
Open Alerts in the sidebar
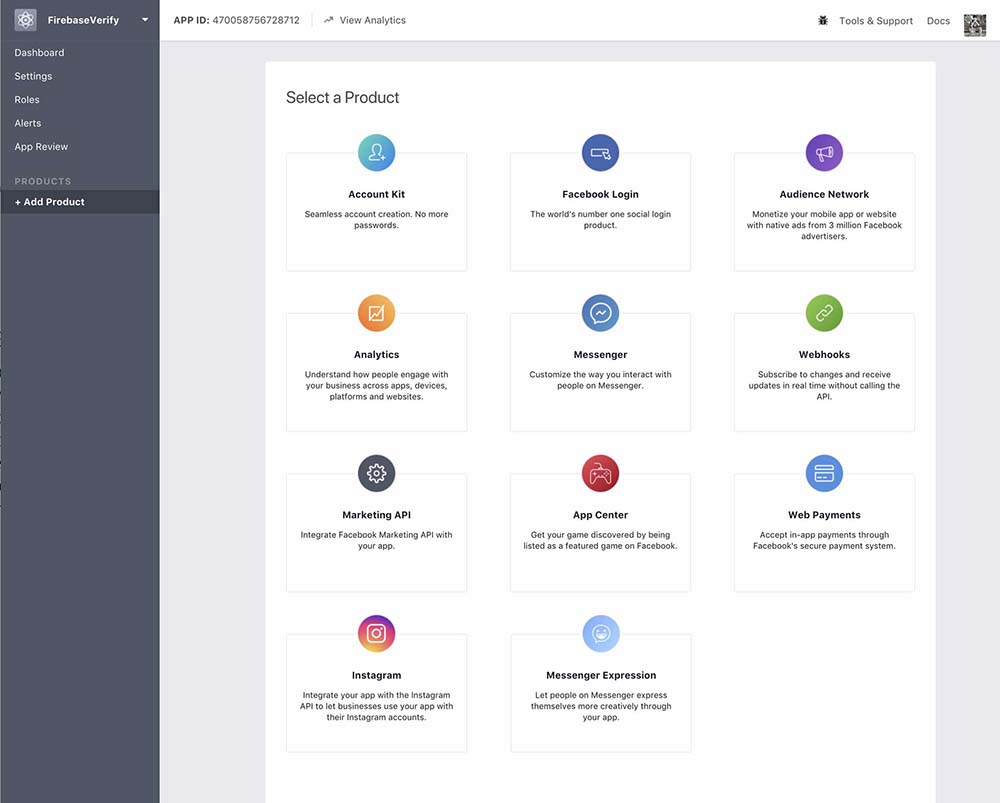point(27,123)
